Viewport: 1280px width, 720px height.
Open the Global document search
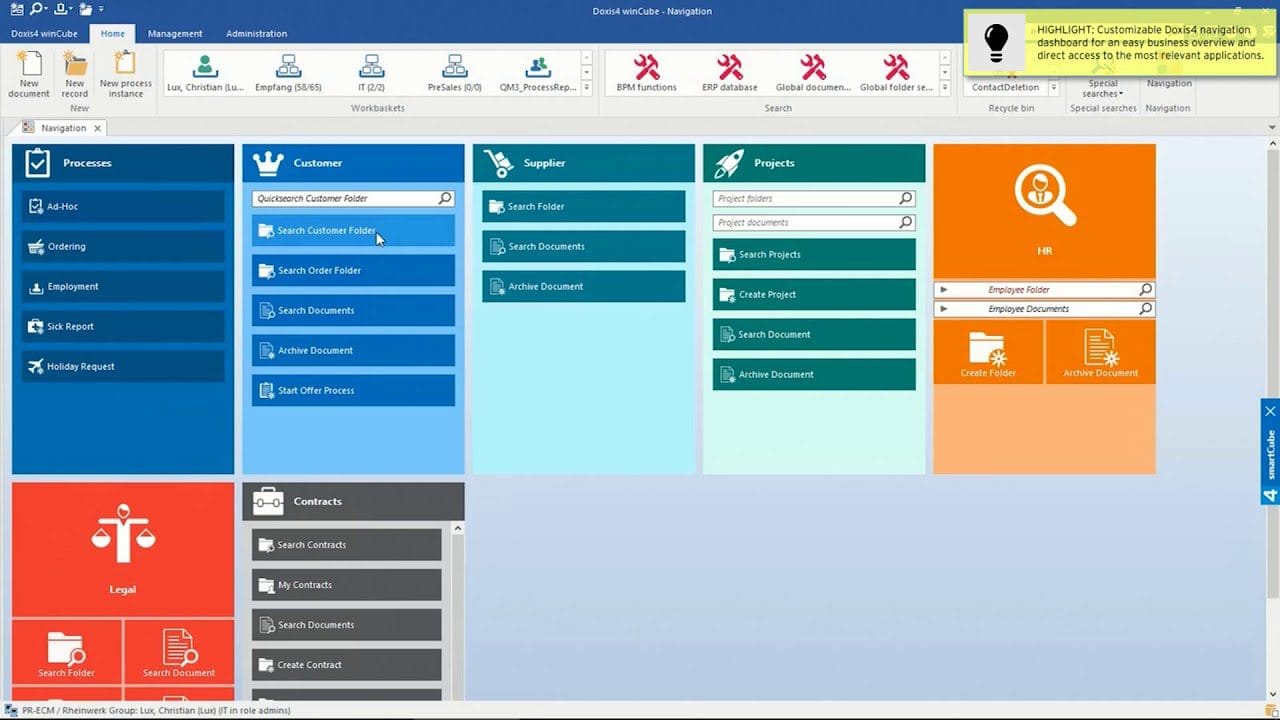(813, 74)
